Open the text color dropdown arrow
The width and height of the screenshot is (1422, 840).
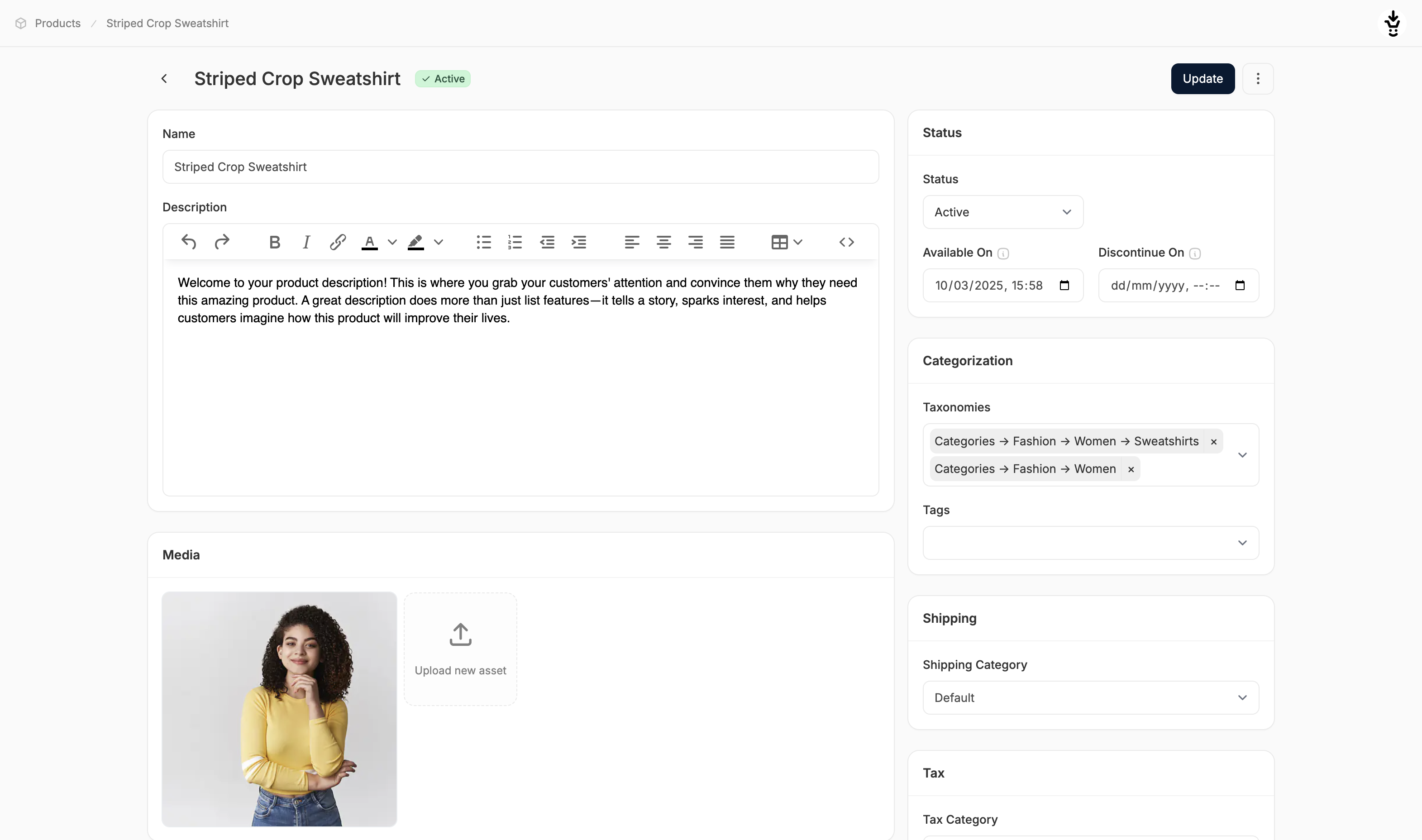(x=392, y=242)
